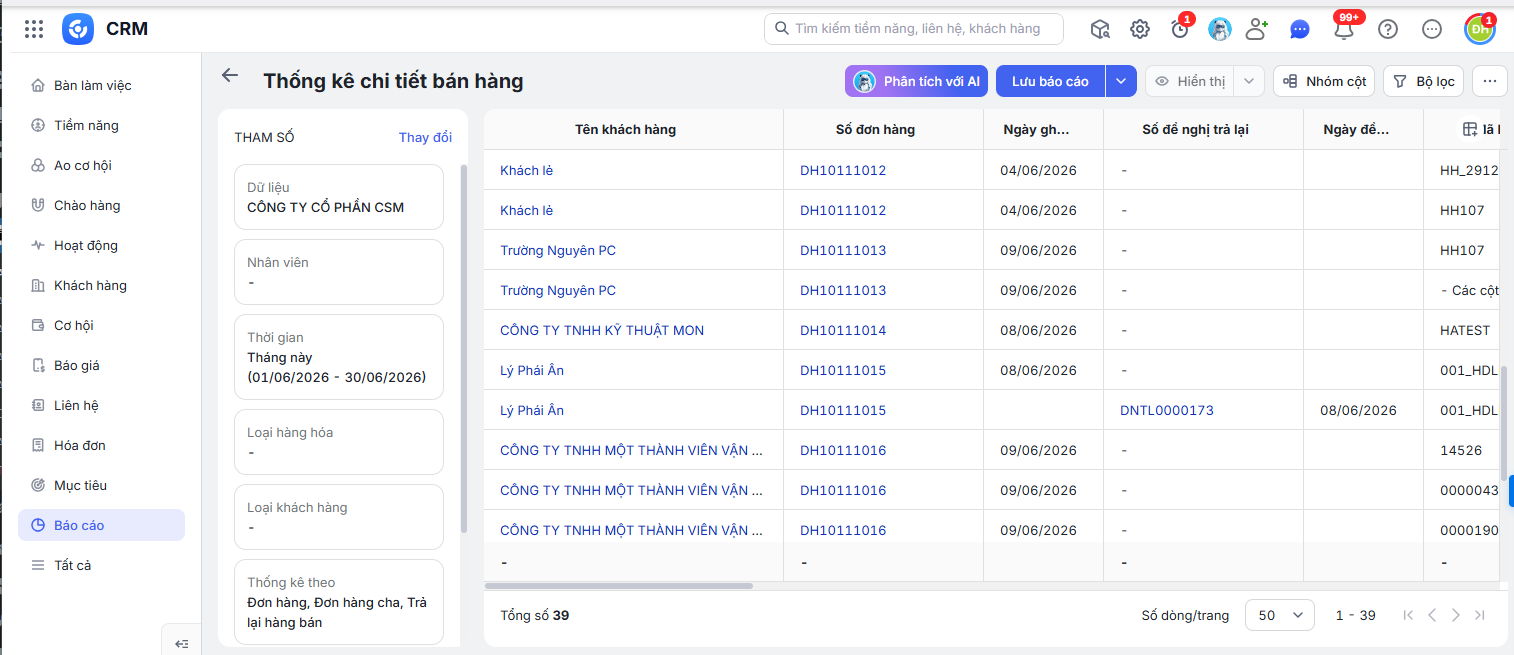The width and height of the screenshot is (1514, 655).
Task: Click Thay đổi link in parameters
Action: [425, 137]
